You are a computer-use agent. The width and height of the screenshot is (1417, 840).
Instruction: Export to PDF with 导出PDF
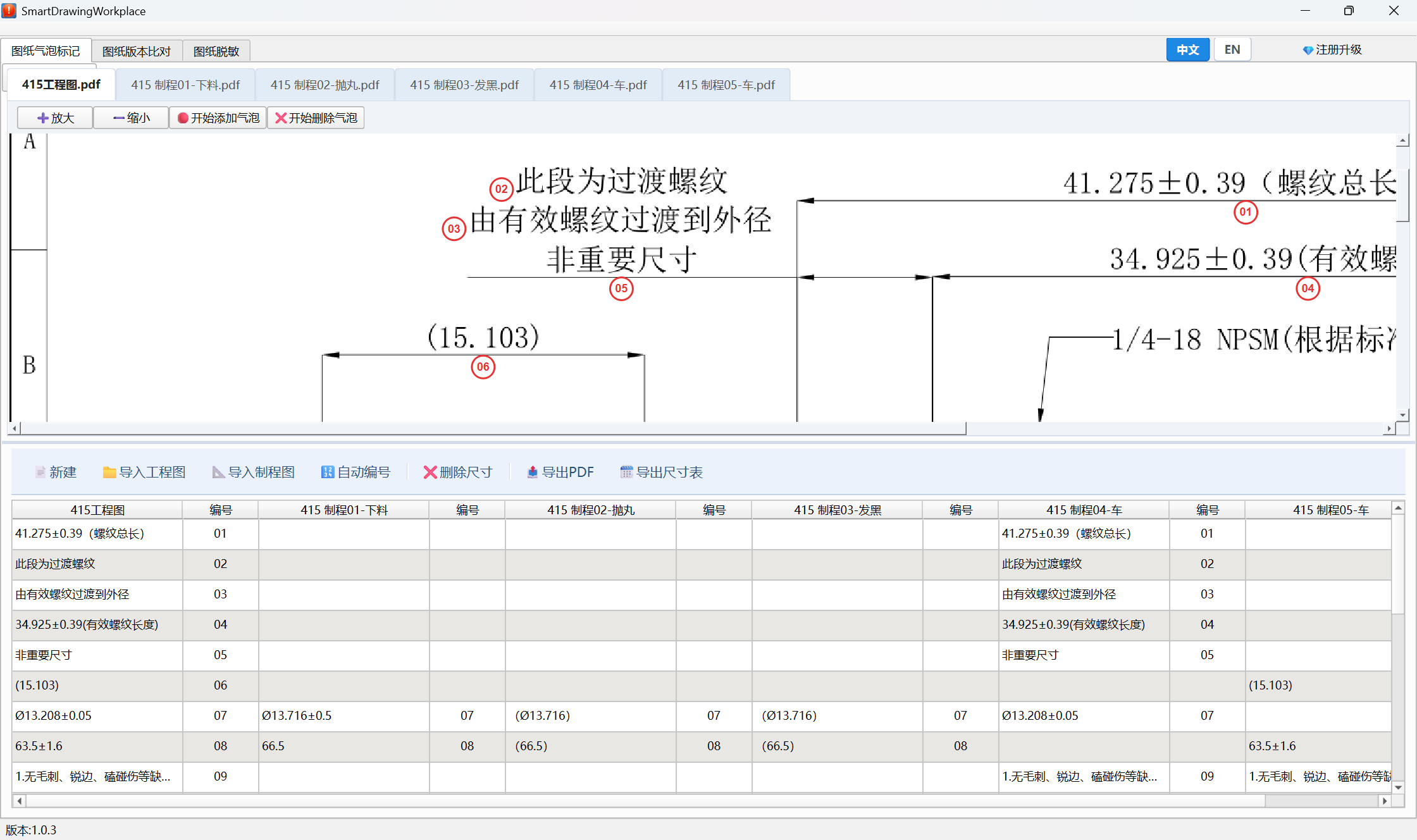coord(560,472)
